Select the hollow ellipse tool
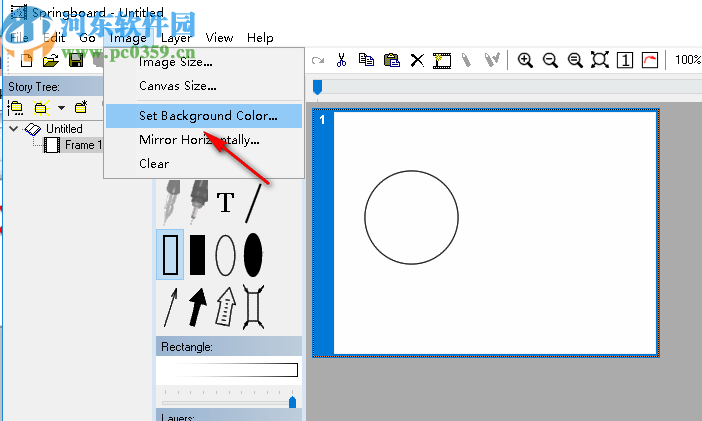The width and height of the screenshot is (702, 421). point(226,255)
